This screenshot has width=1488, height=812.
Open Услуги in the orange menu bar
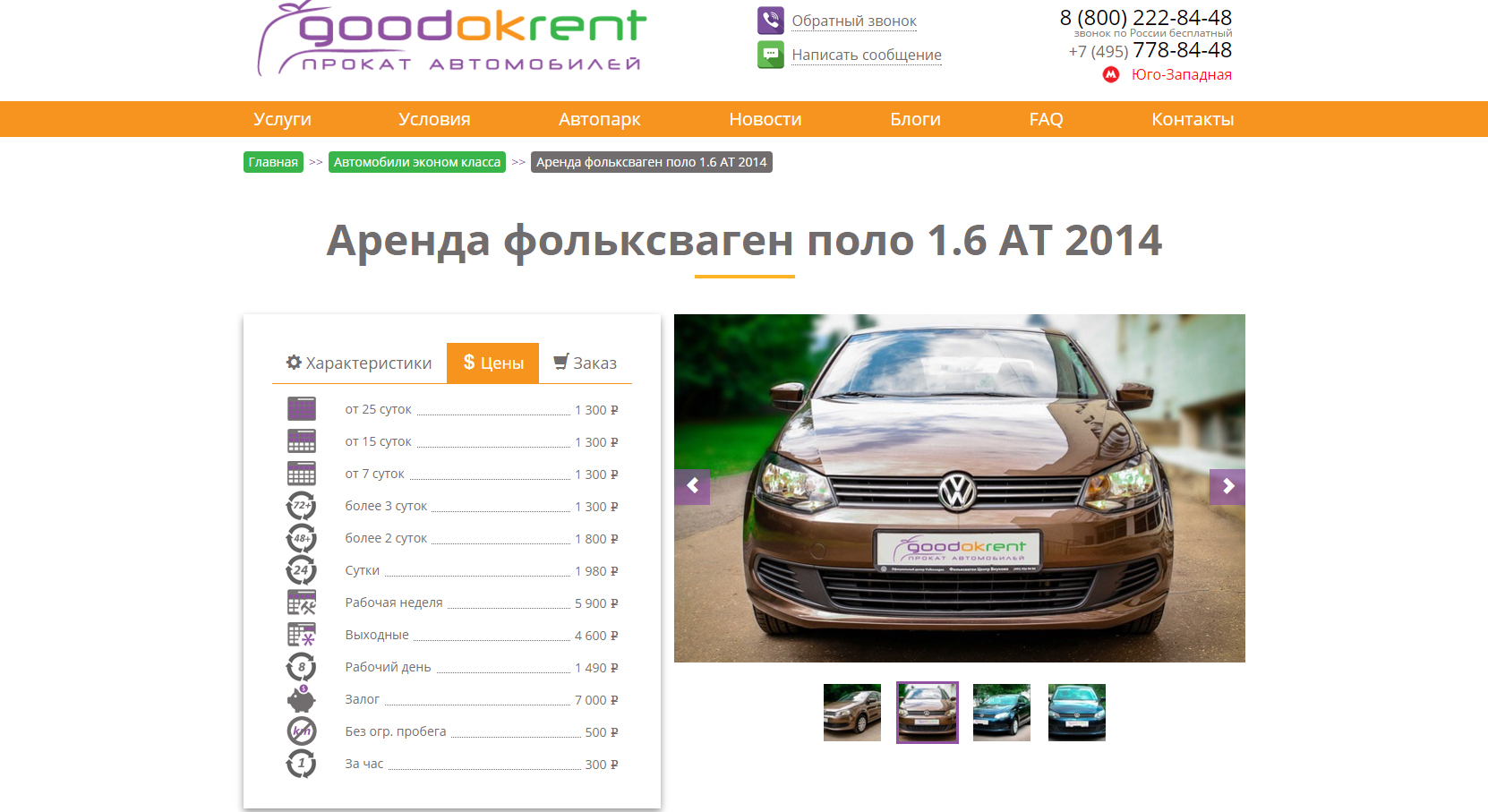point(282,119)
